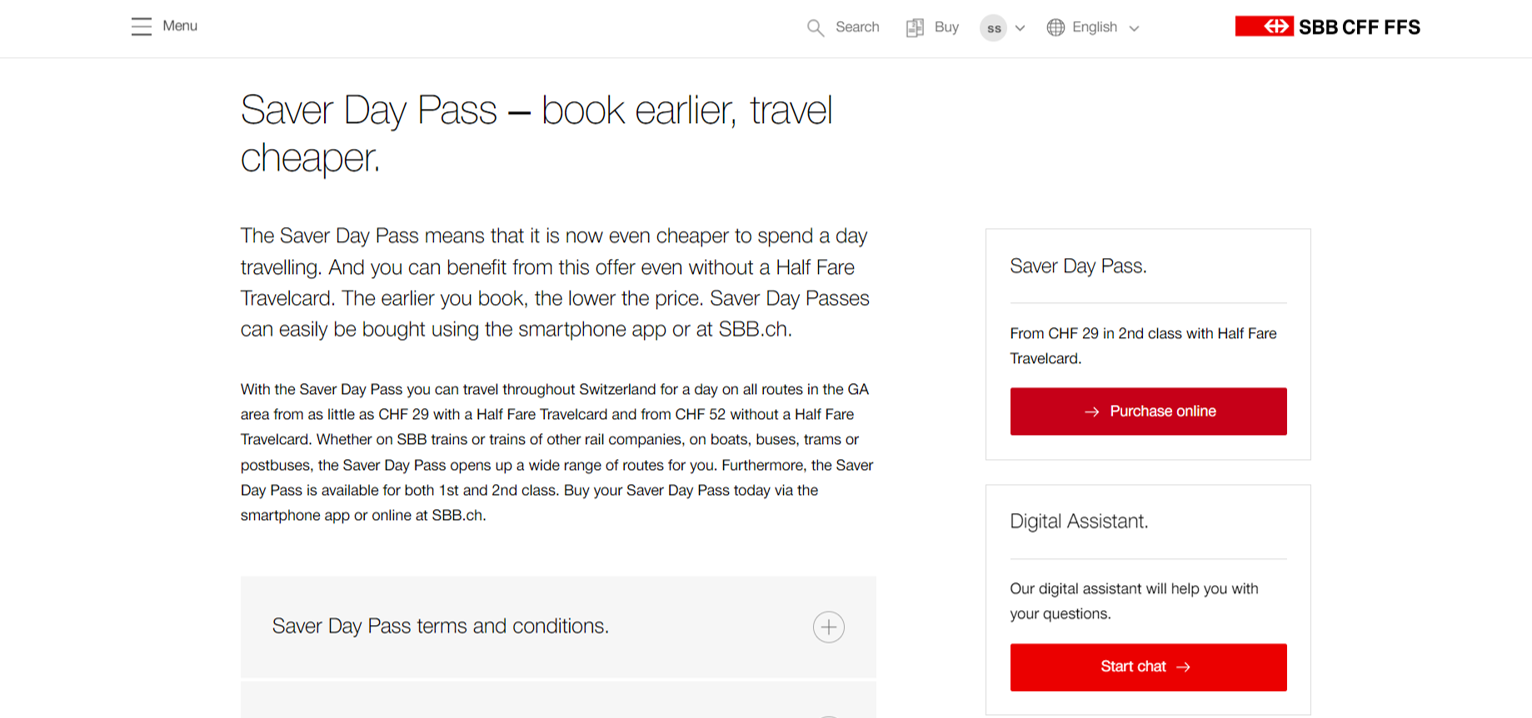
Task: Click the Purchase online button
Action: (x=1148, y=411)
